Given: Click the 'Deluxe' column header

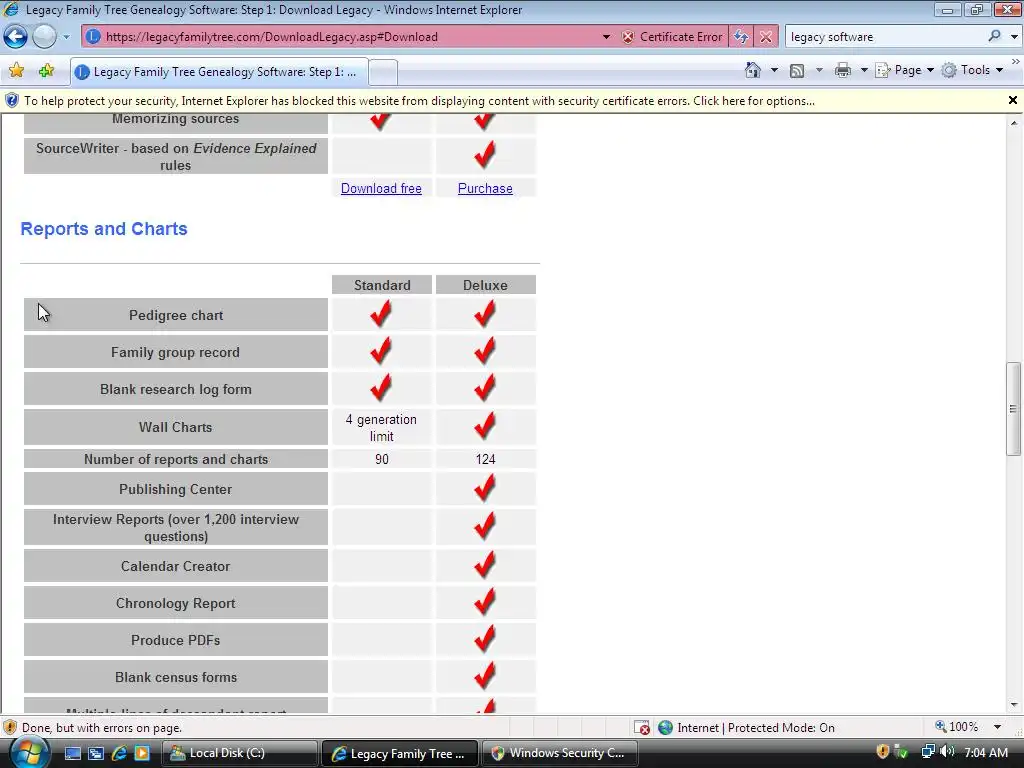Looking at the screenshot, I should [485, 285].
